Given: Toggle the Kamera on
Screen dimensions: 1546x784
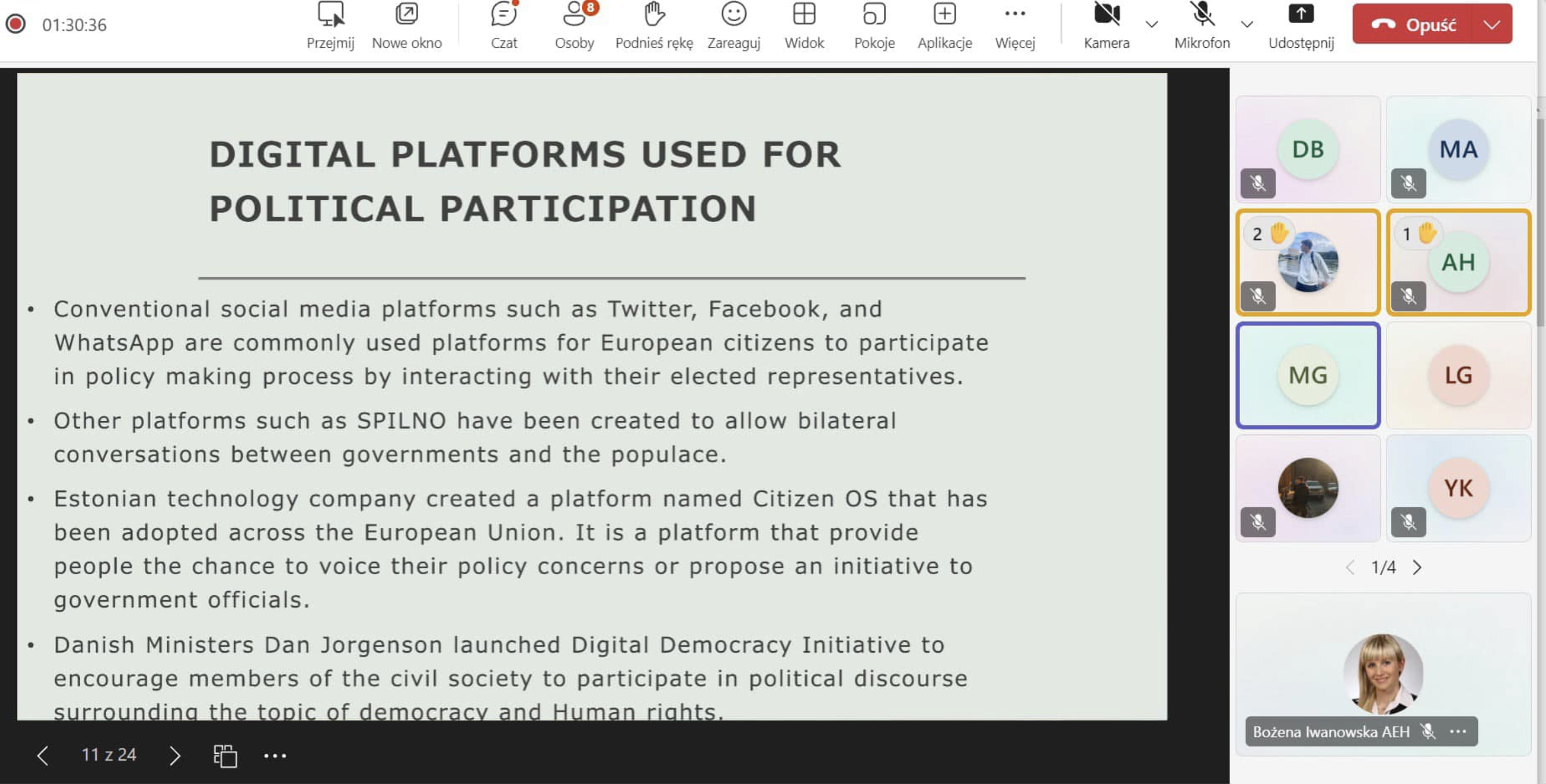Looking at the screenshot, I should coord(1106,25).
